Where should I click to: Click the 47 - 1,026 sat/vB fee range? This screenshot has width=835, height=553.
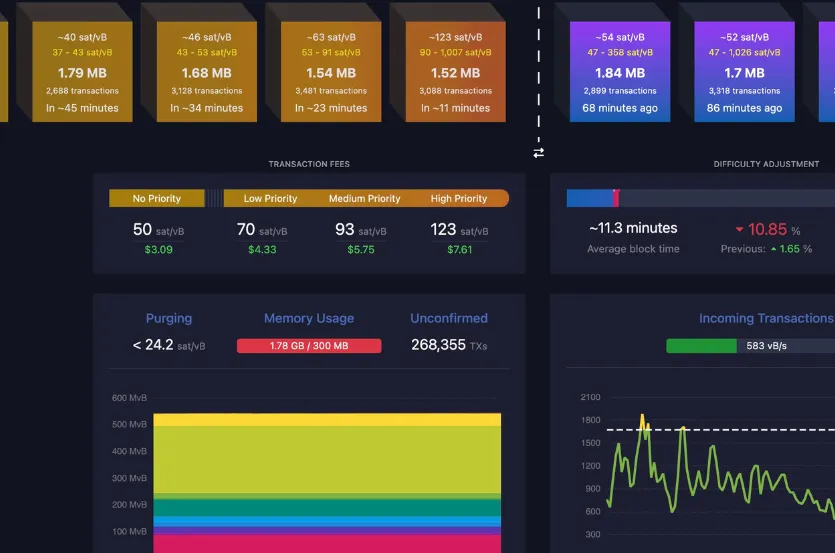744,52
